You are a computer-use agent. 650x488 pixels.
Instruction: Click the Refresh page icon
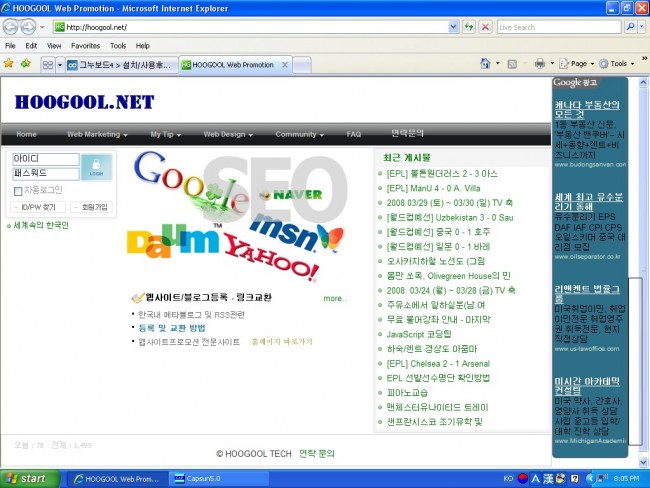469,27
